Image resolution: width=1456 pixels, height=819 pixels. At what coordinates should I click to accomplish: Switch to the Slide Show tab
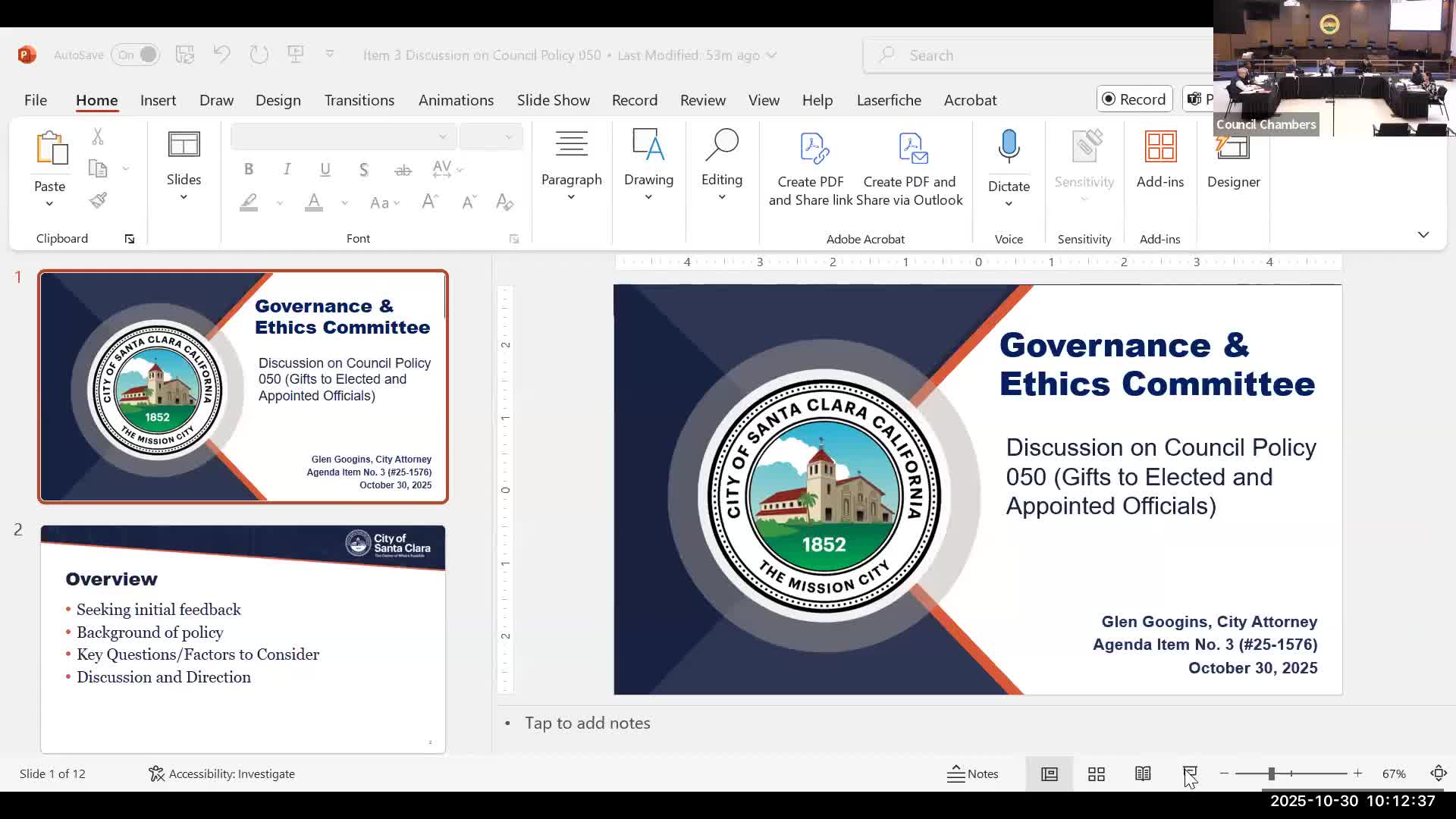tap(553, 100)
